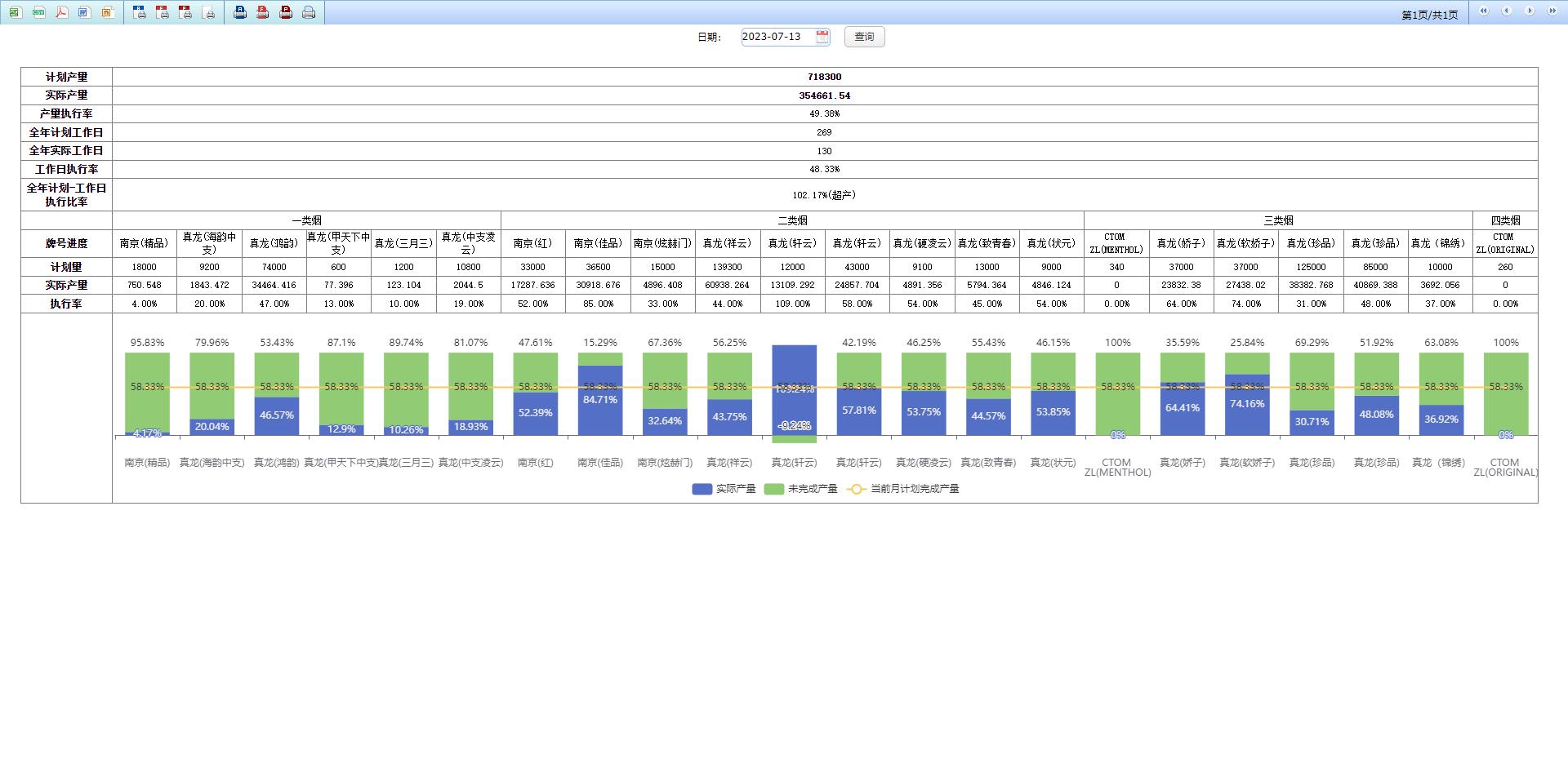Click the execution rate cell 4.00%
The width and height of the screenshot is (1568, 768).
(x=145, y=304)
